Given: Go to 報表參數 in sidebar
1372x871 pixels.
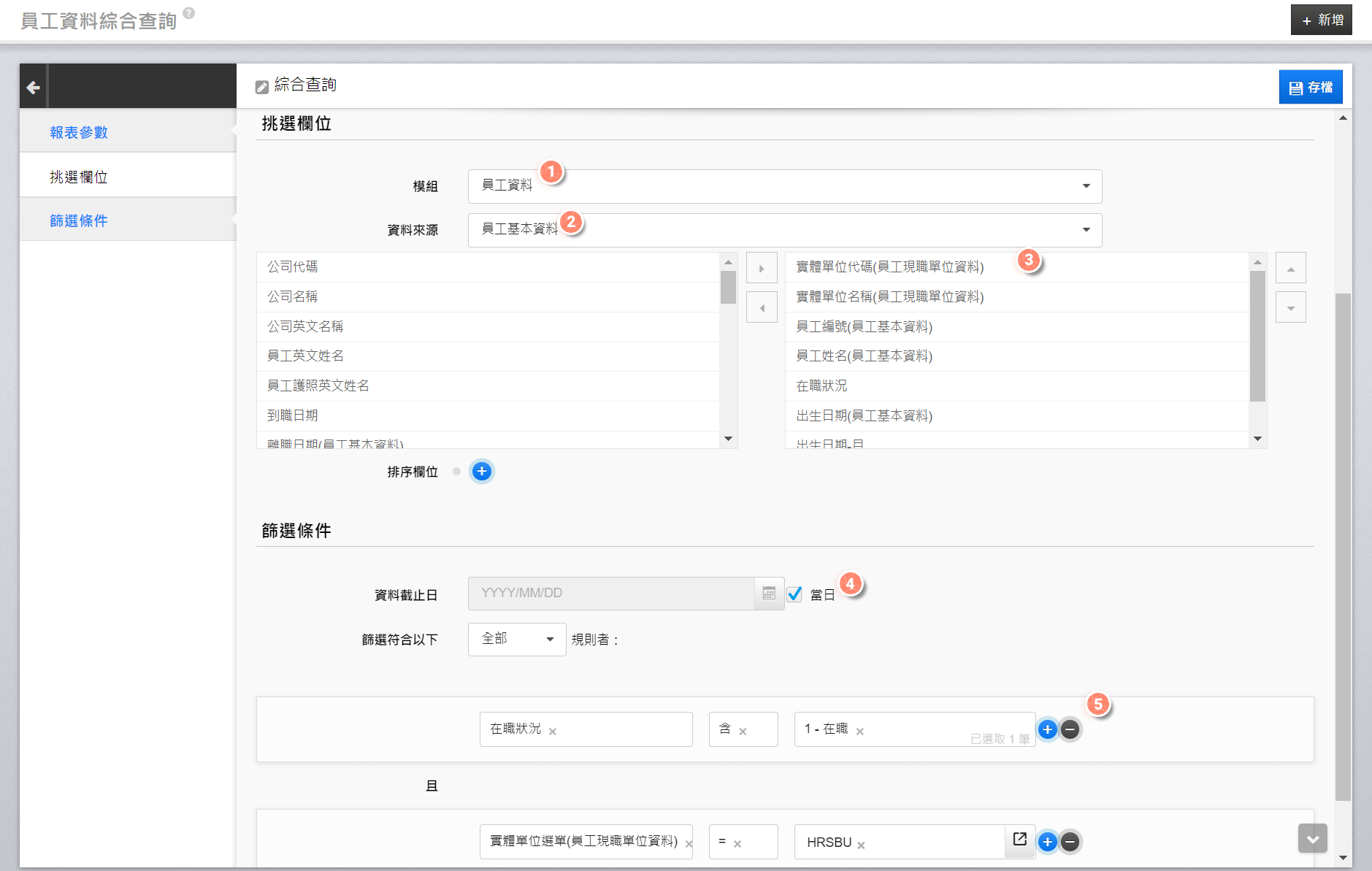Looking at the screenshot, I should pos(79,132).
